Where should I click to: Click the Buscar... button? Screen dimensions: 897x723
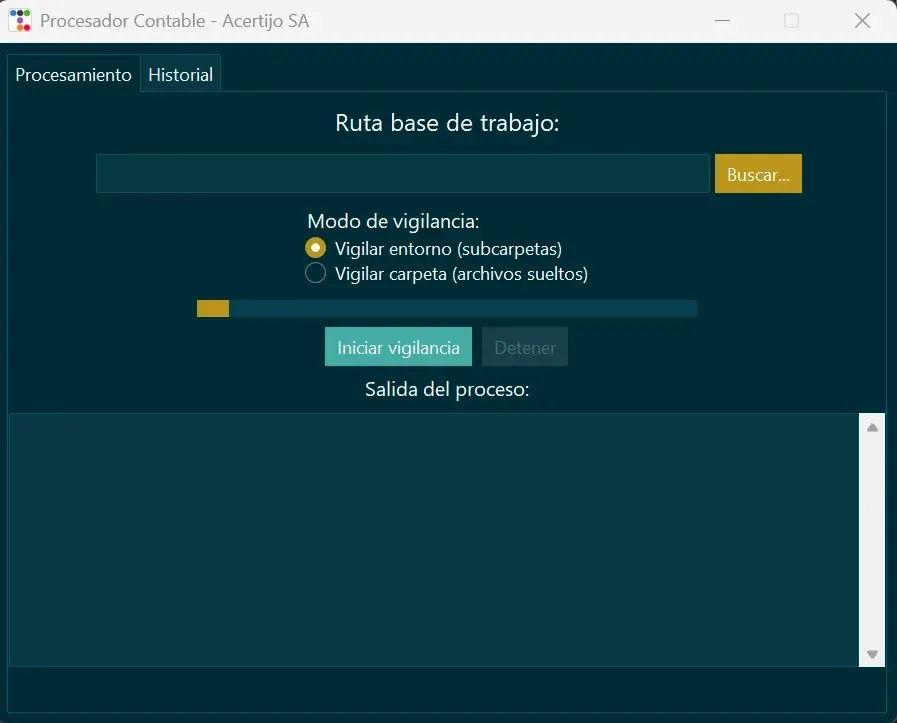tap(758, 173)
